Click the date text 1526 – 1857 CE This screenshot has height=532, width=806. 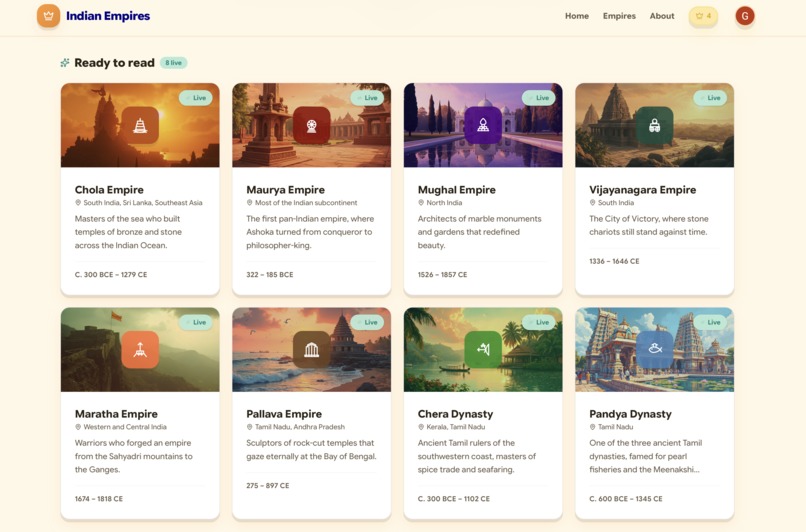pyautogui.click(x=443, y=274)
